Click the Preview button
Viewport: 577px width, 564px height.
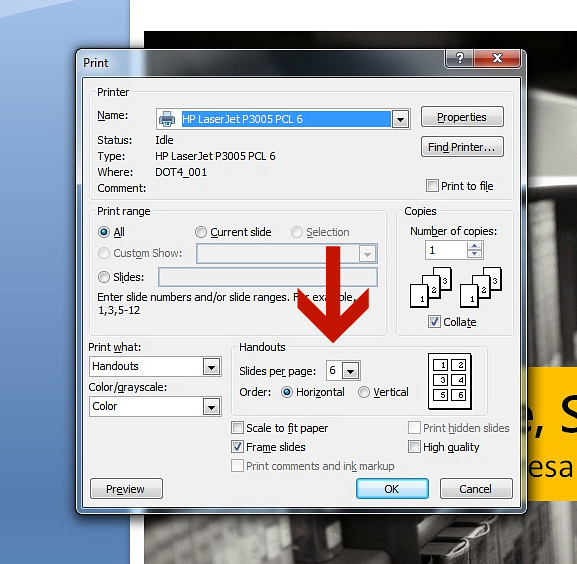(x=126, y=489)
